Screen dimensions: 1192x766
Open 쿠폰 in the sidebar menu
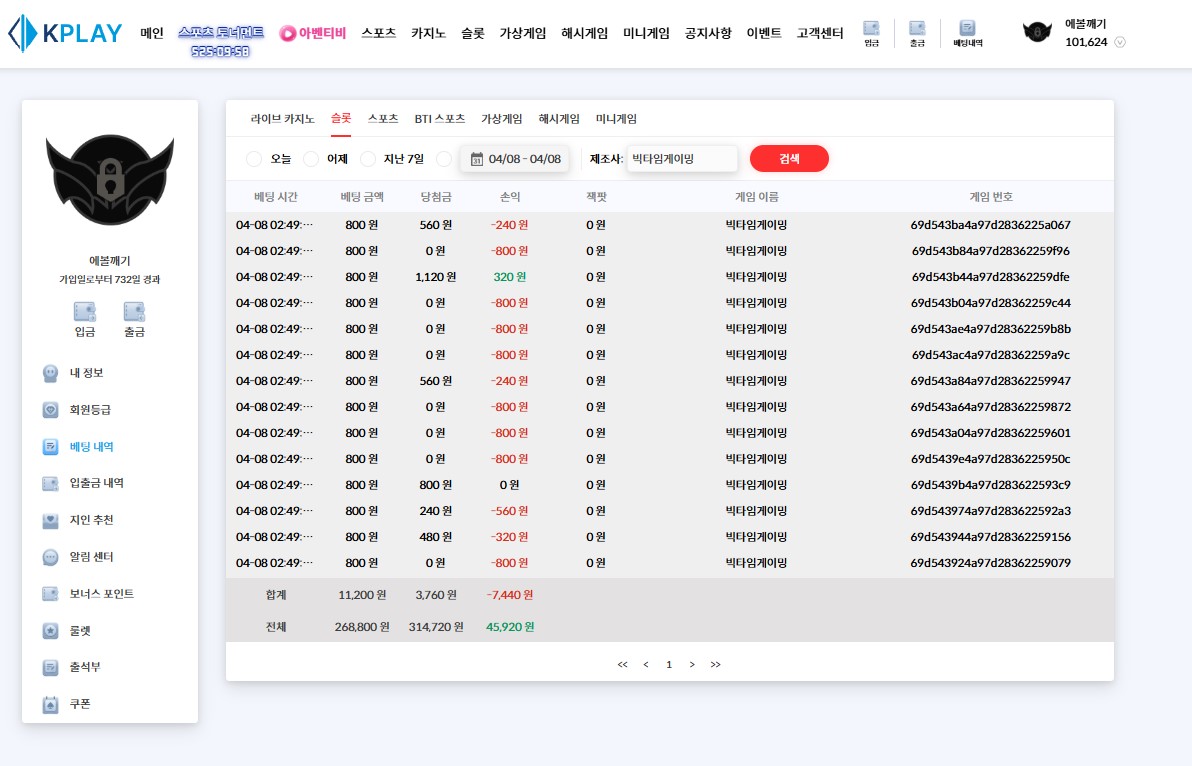[80, 704]
